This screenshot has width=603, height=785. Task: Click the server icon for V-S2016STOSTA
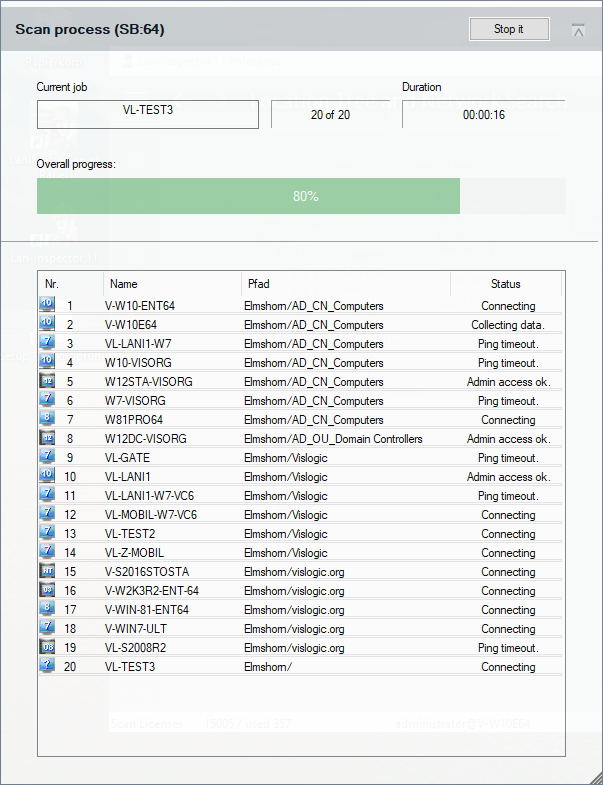click(x=47, y=572)
